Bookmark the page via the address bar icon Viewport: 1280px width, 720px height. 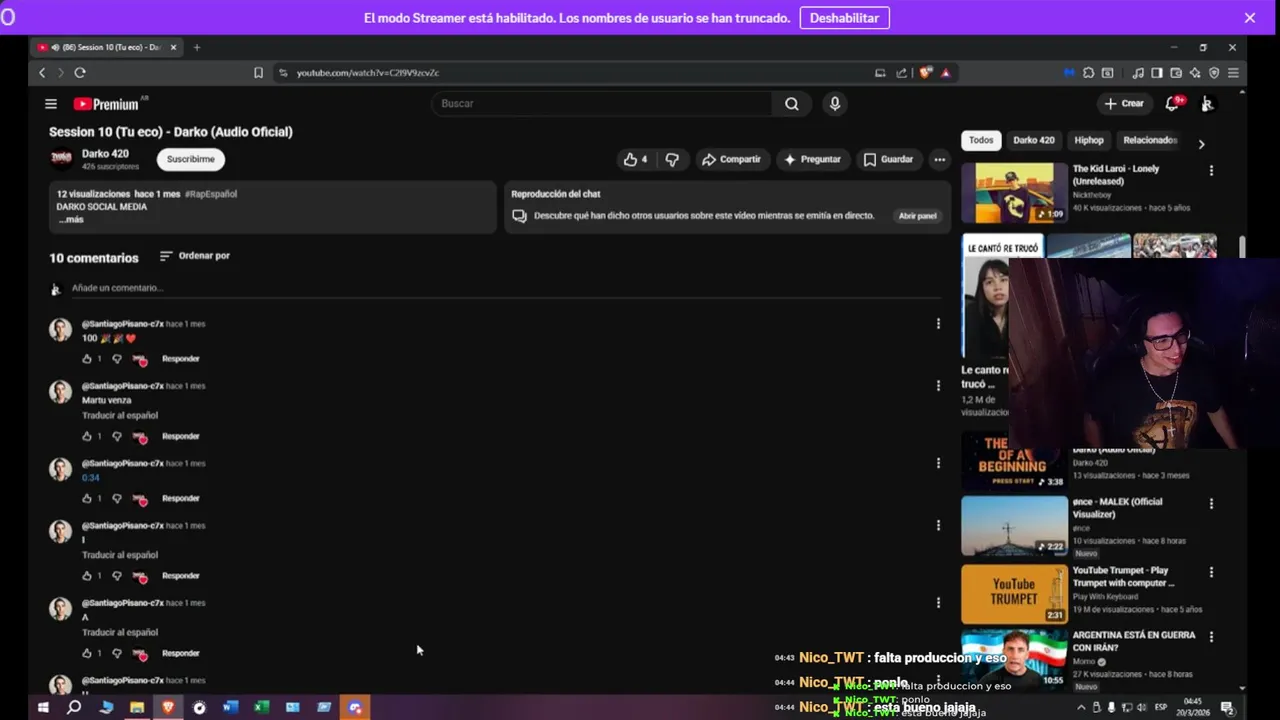tap(258, 73)
